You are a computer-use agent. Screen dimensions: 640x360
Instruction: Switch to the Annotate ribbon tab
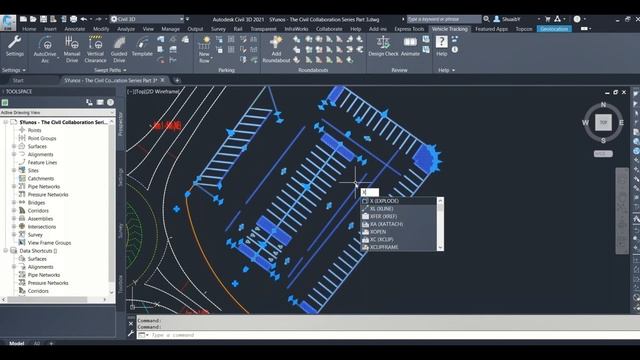tap(75, 29)
